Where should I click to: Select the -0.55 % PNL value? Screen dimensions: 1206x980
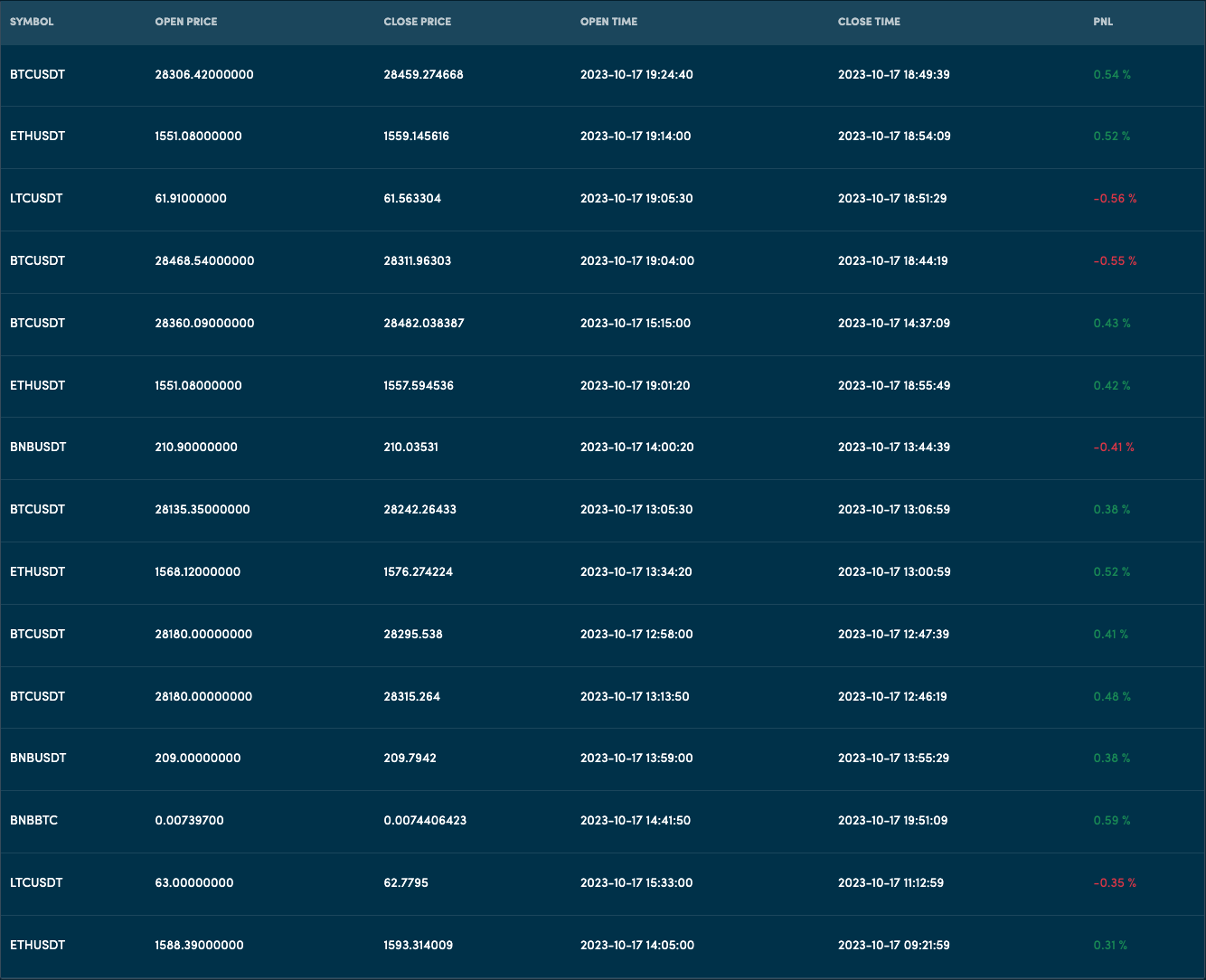(1115, 261)
